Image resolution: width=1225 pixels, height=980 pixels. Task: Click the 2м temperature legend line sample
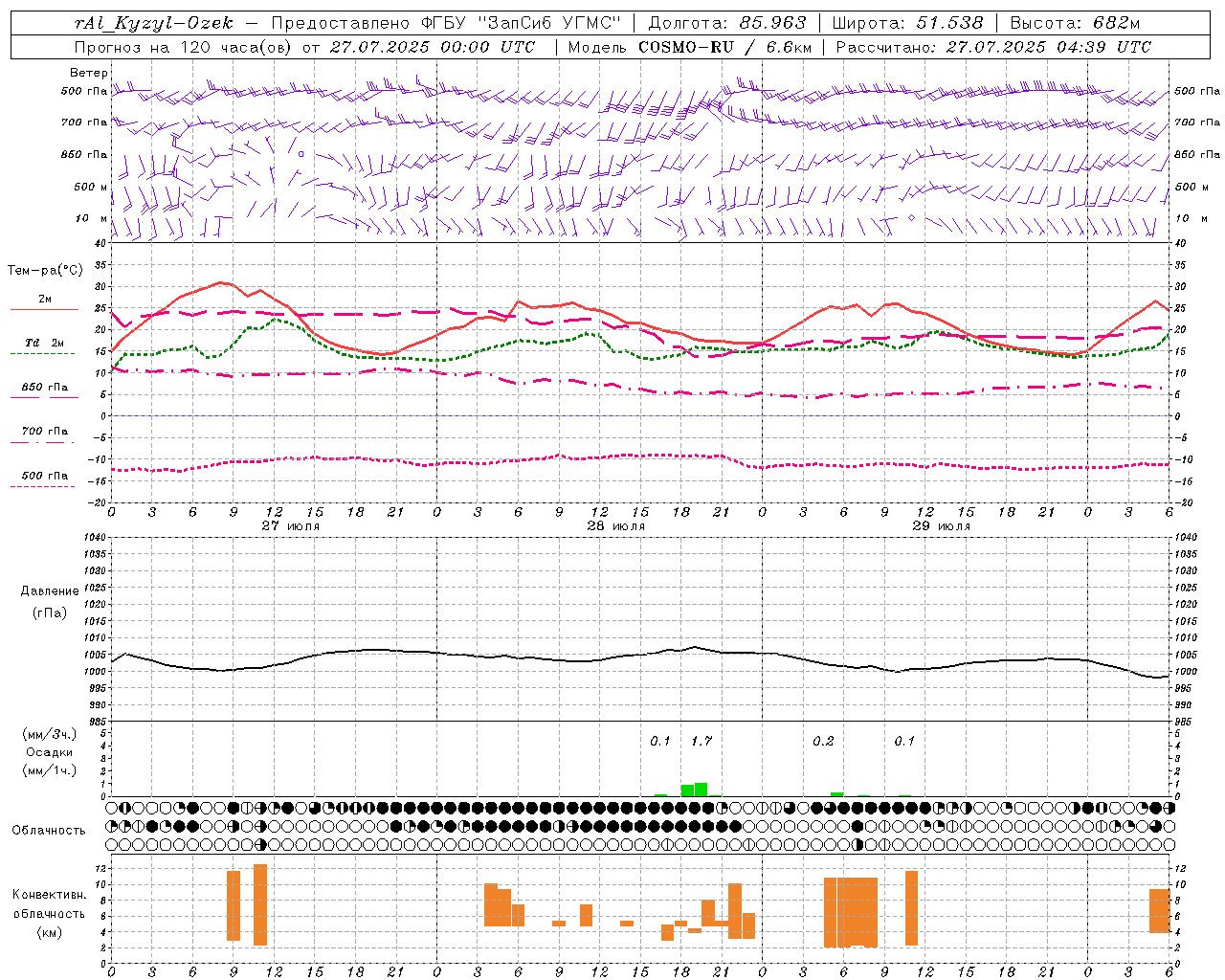pyautogui.click(x=44, y=309)
